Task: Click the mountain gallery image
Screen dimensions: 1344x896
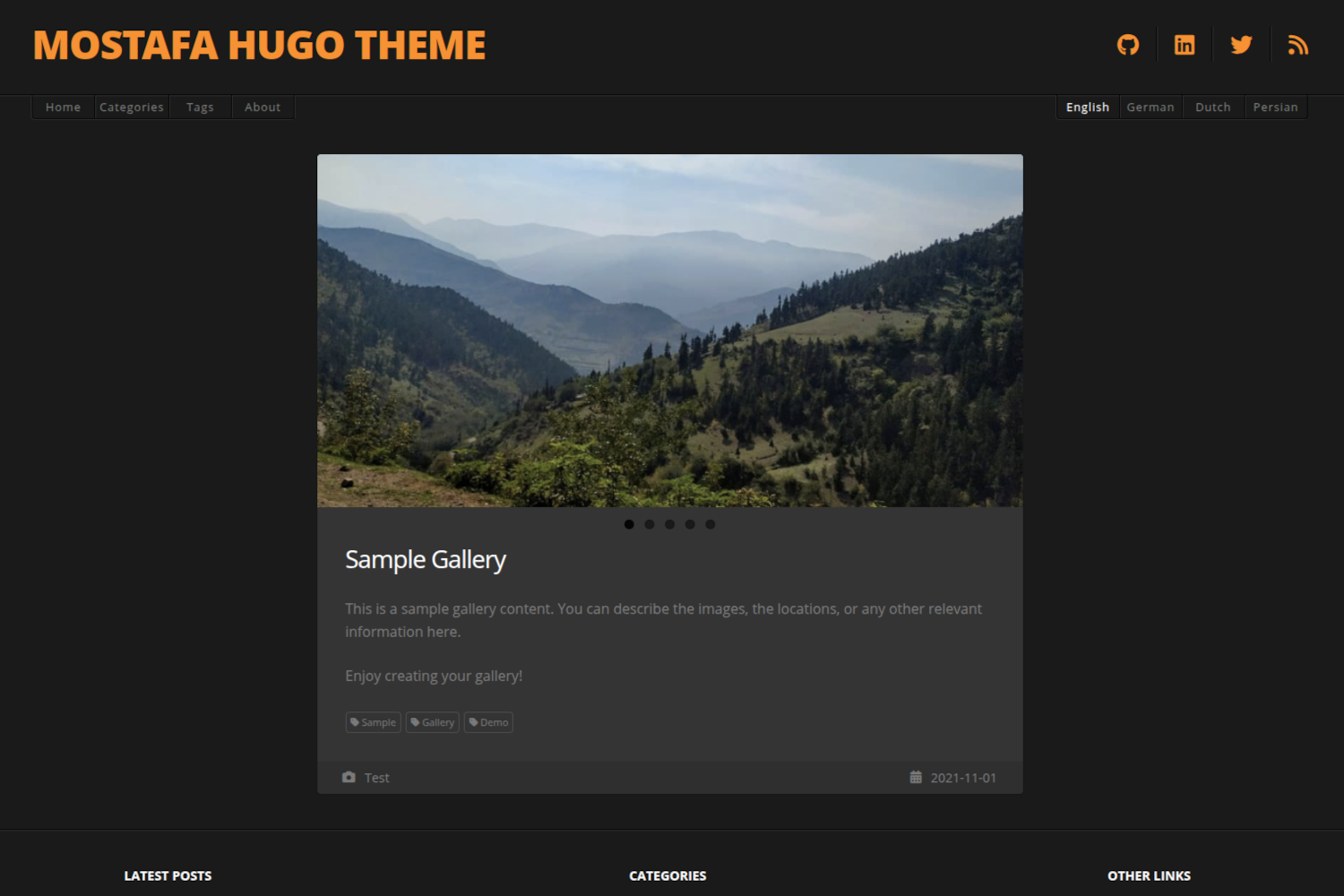Action: (x=670, y=331)
